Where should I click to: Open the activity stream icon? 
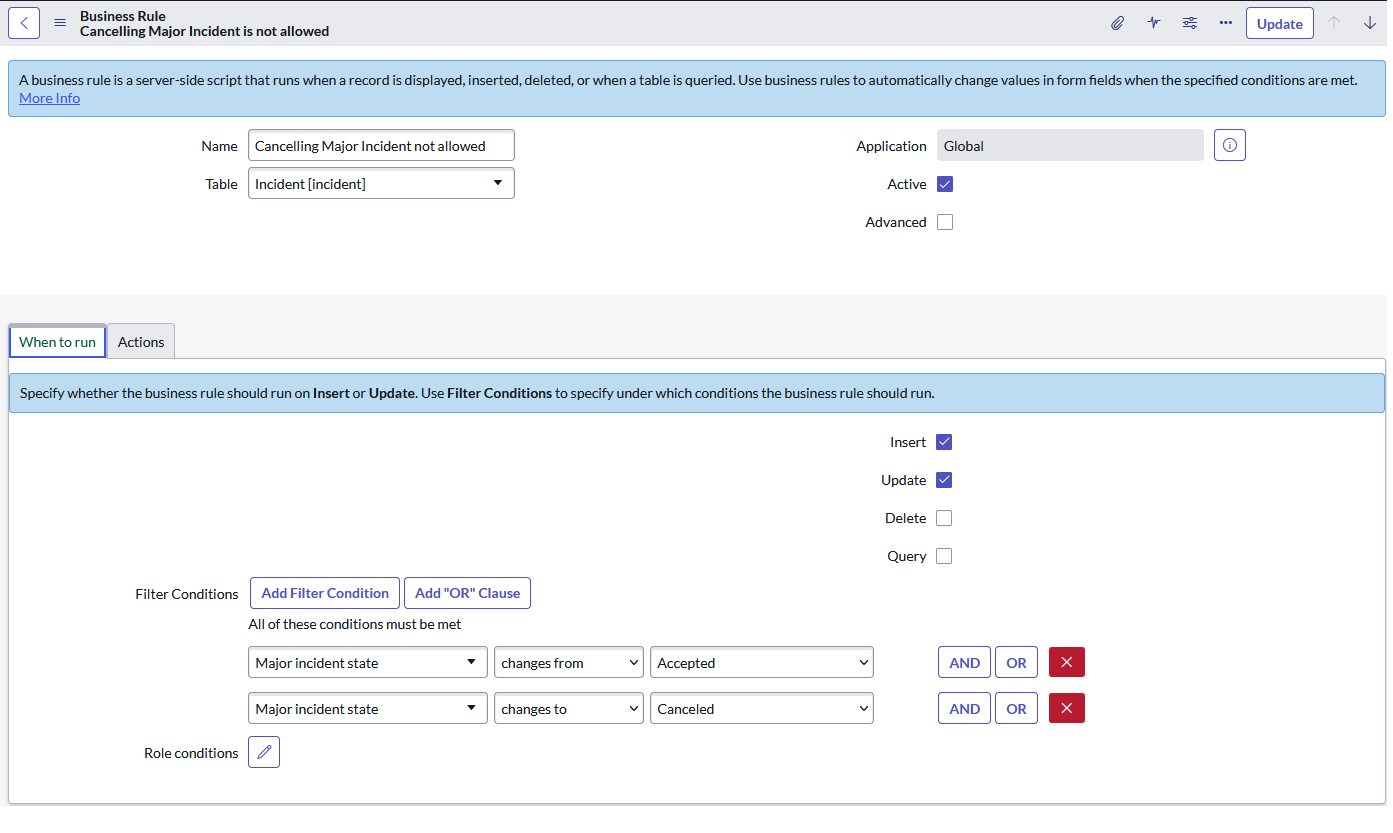(x=1153, y=22)
